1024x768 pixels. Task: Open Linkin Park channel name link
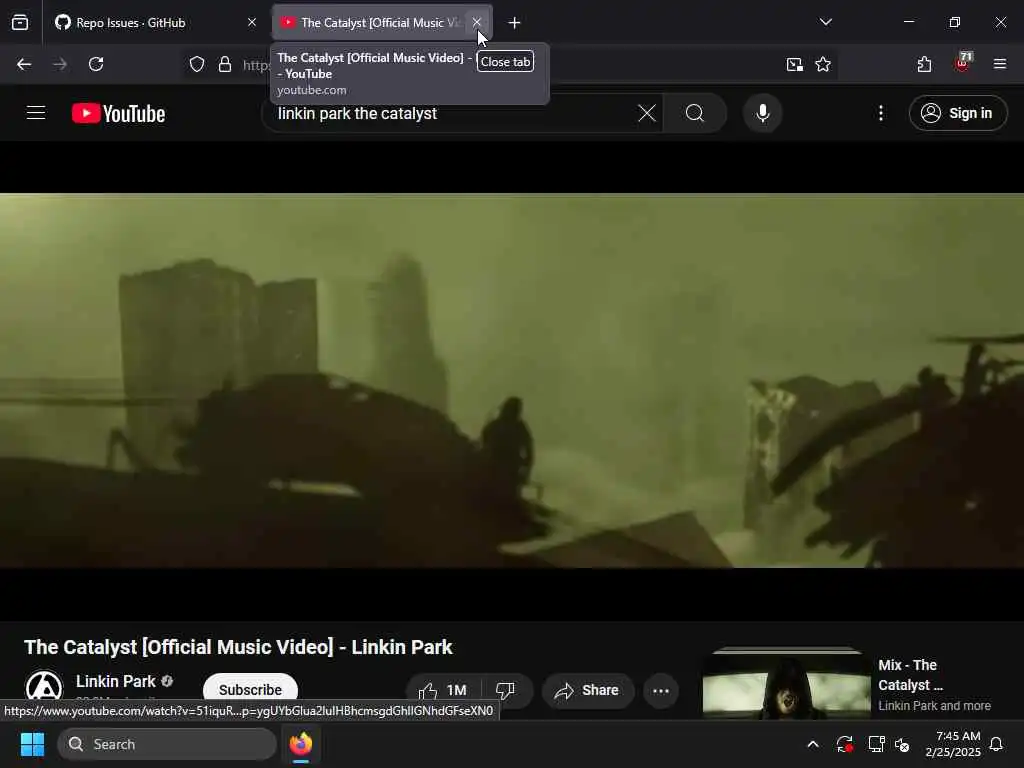point(116,681)
